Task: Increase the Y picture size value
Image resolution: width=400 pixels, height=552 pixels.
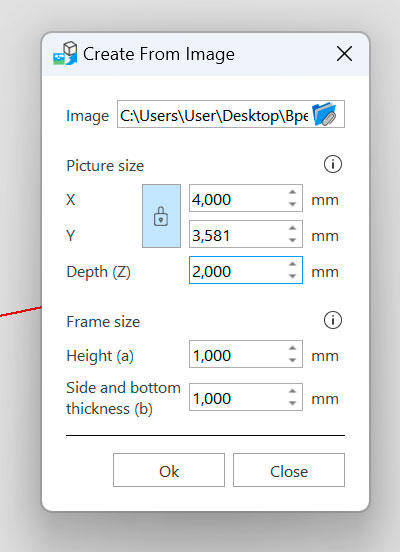Action: [292, 228]
